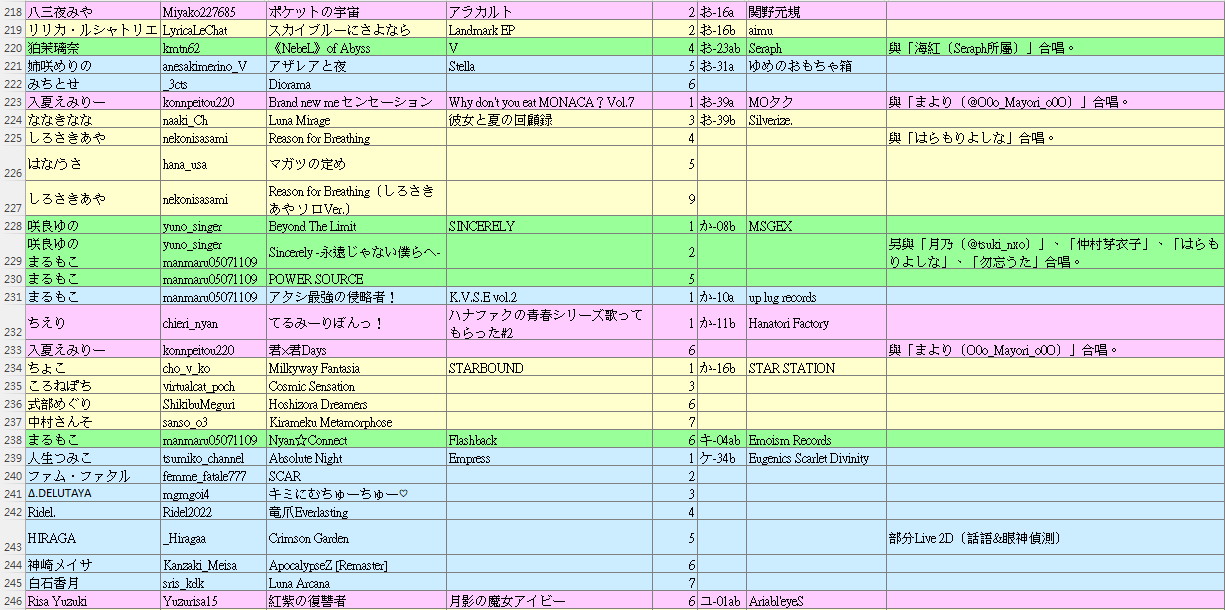Select the Crimson Garden cell

coord(355,538)
